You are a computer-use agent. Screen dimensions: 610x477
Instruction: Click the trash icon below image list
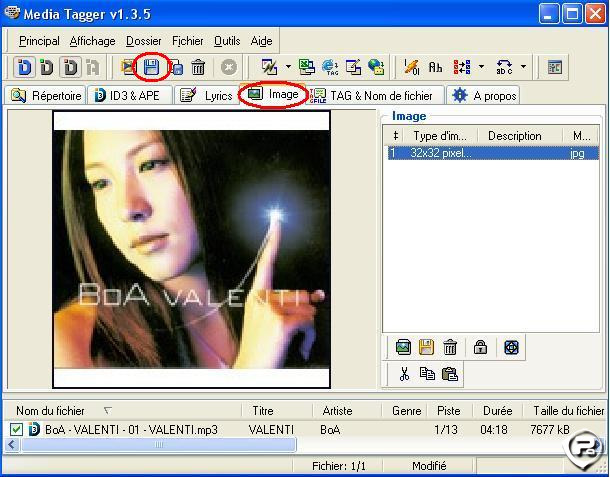pos(450,347)
